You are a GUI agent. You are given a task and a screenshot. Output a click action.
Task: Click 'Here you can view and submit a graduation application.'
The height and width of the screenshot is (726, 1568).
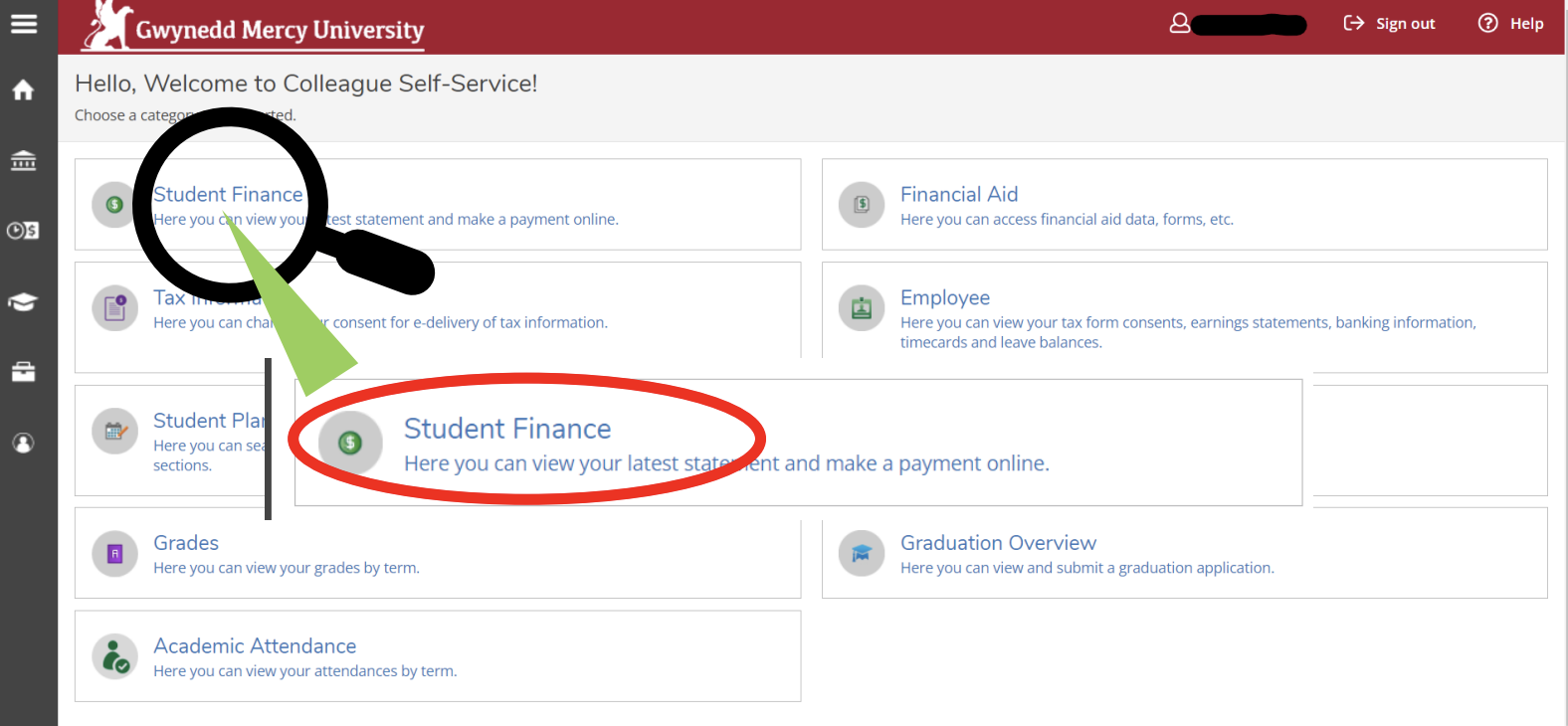pos(1086,568)
